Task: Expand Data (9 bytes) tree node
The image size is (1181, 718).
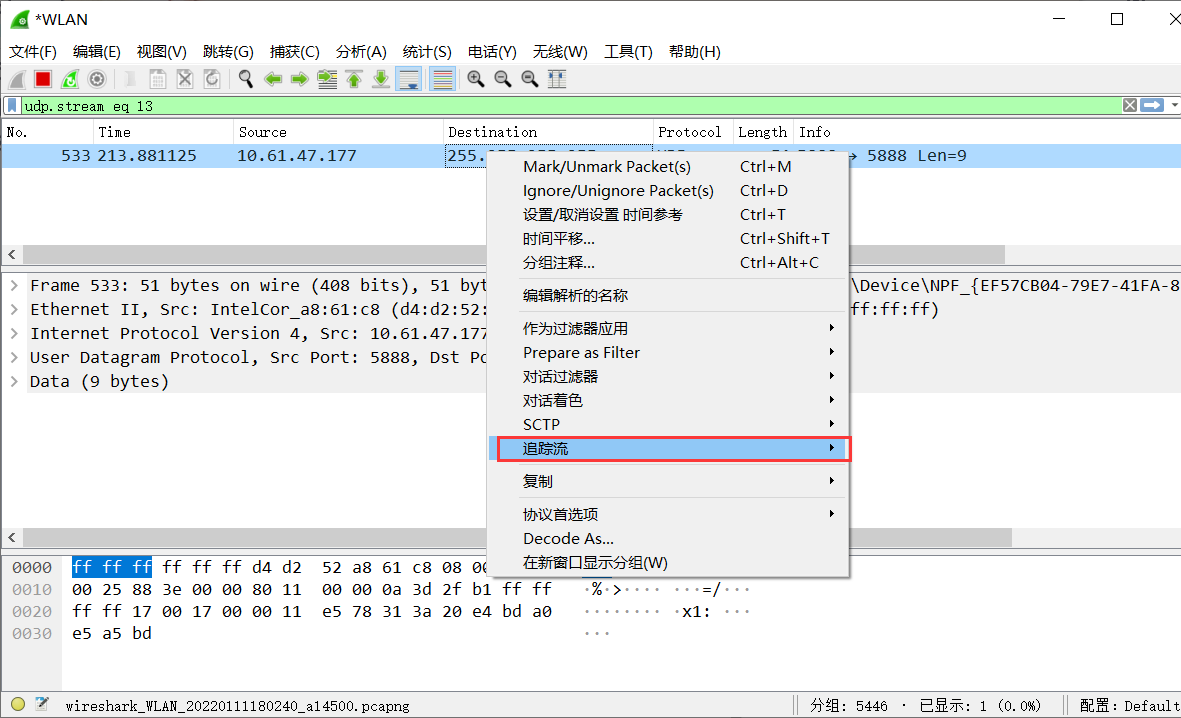Action: 14,382
